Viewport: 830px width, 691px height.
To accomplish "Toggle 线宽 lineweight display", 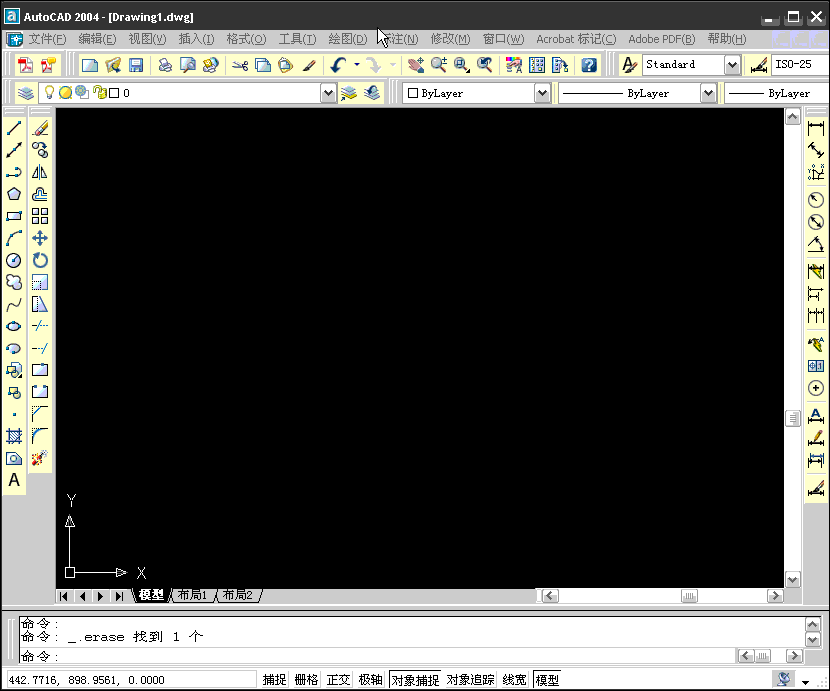I will [x=514, y=679].
